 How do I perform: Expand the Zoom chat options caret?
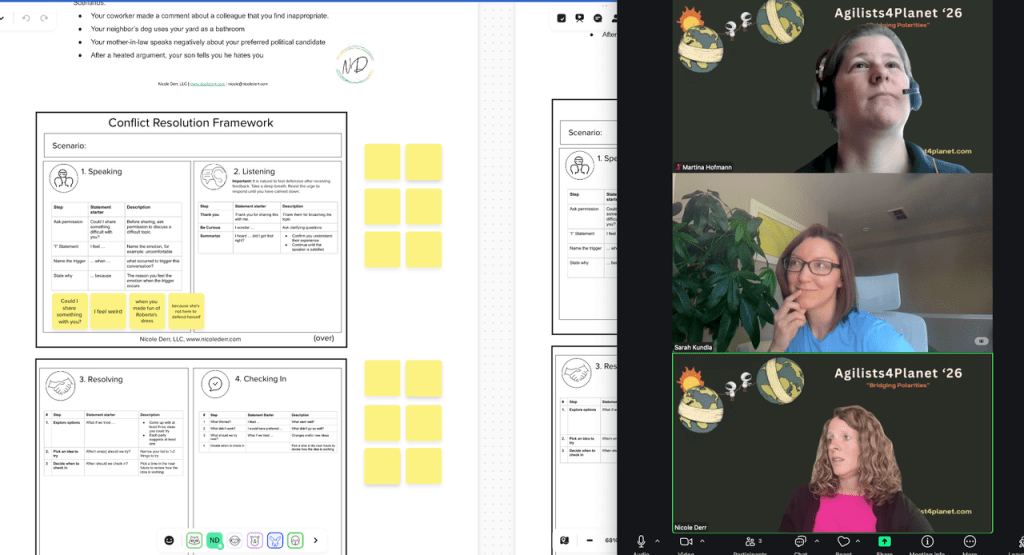tap(816, 541)
